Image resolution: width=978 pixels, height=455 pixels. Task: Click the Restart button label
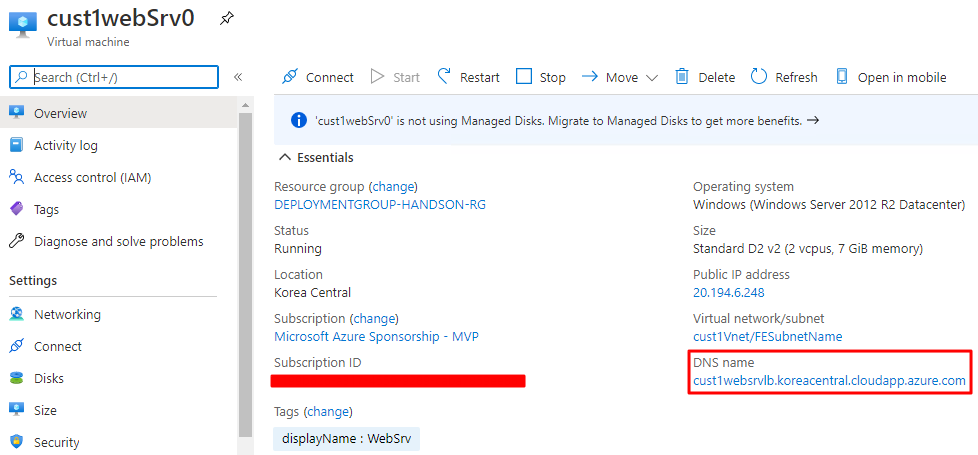pyautogui.click(x=480, y=77)
